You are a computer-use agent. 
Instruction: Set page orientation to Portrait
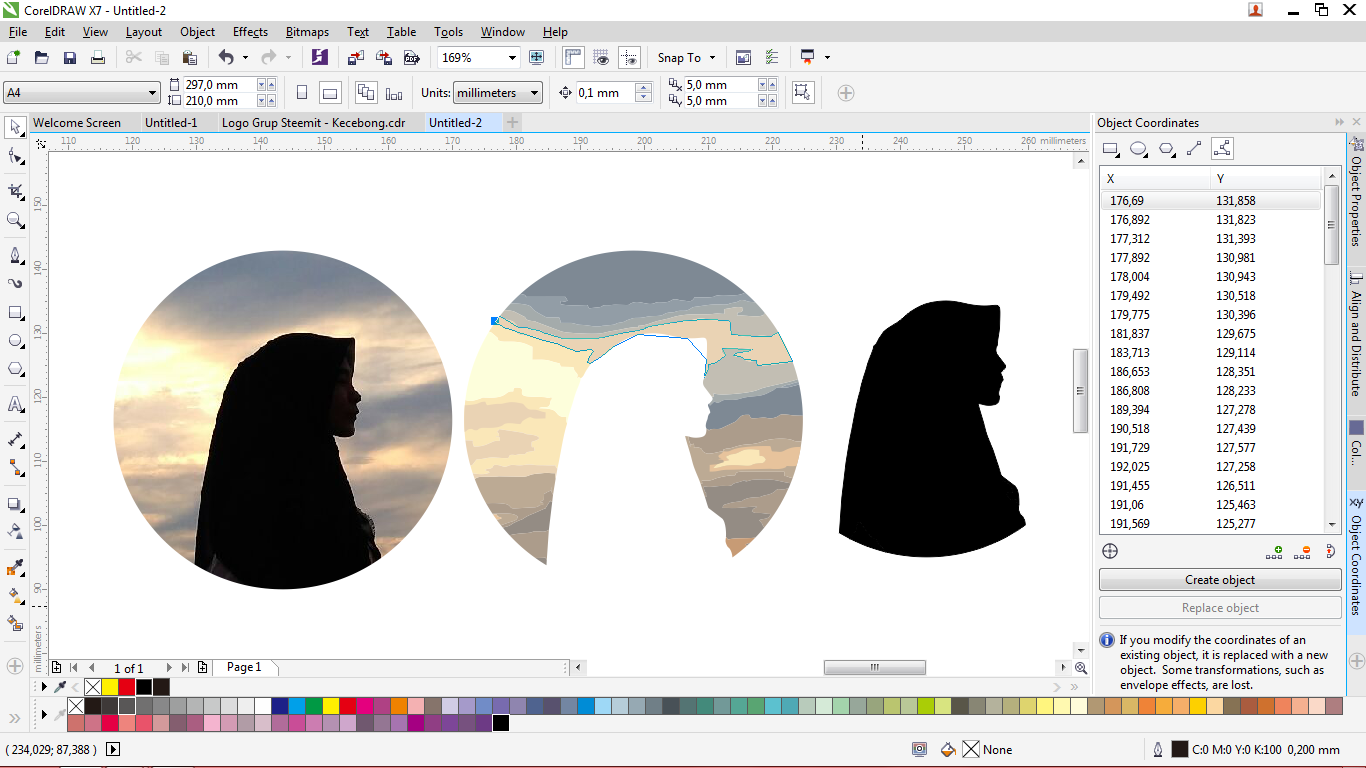pyautogui.click(x=302, y=93)
